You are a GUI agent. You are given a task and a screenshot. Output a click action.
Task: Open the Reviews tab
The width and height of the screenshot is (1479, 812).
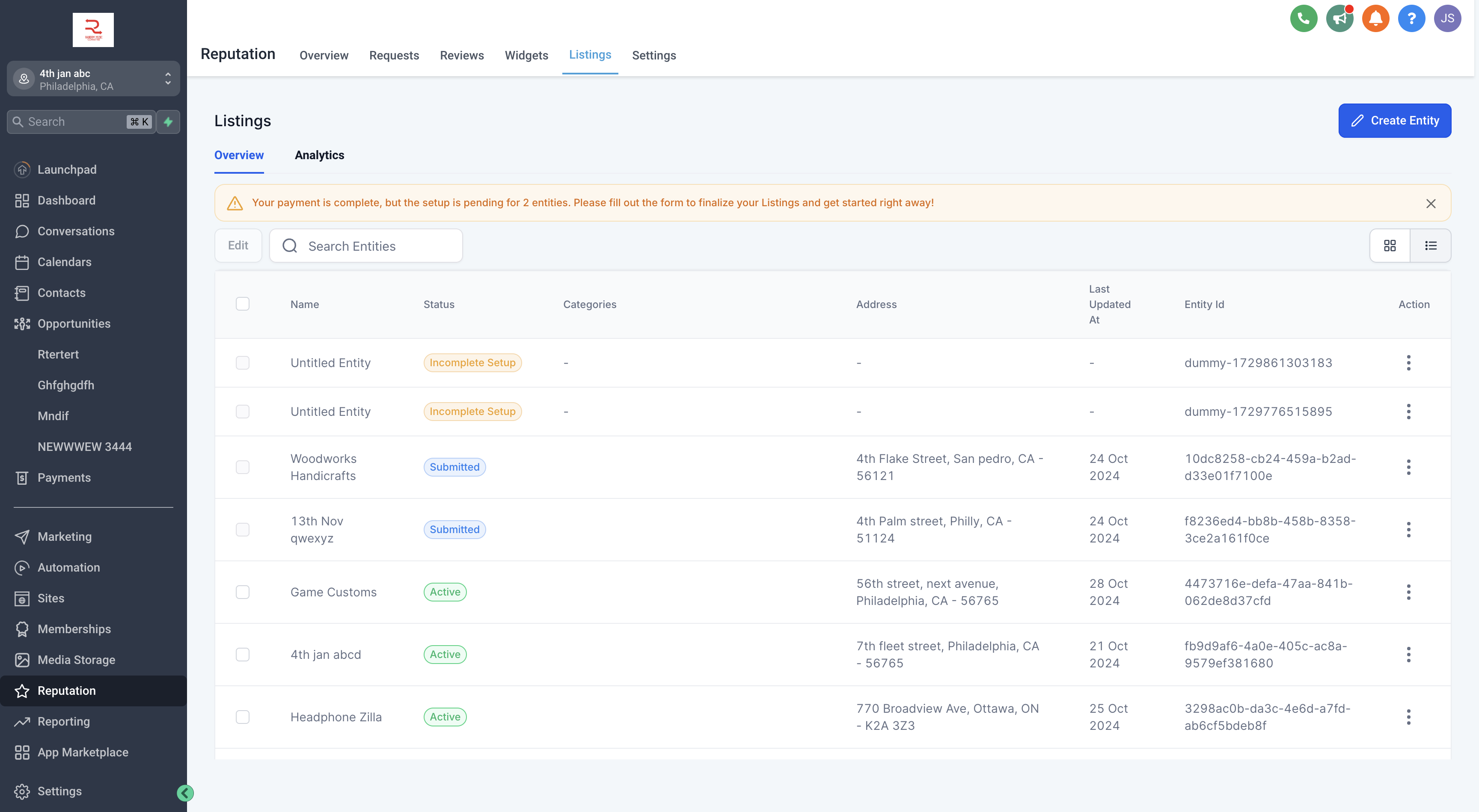[x=462, y=55]
